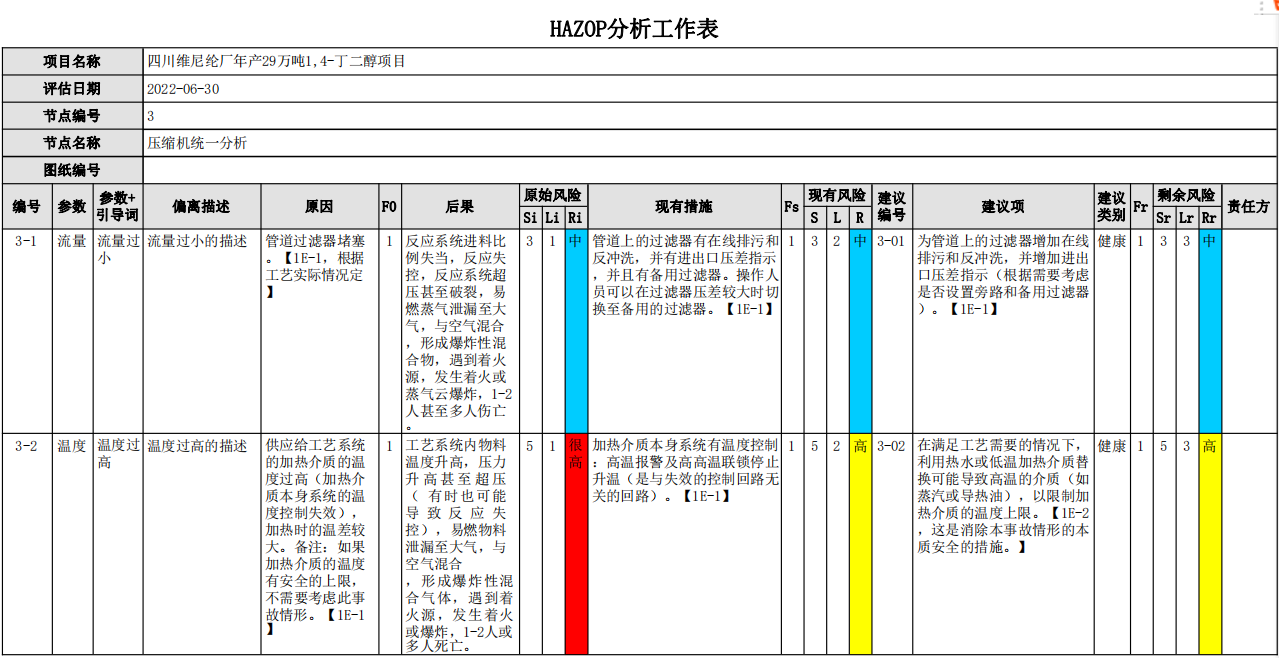Click the 原因 column header
The height and width of the screenshot is (658, 1279).
pos(320,206)
